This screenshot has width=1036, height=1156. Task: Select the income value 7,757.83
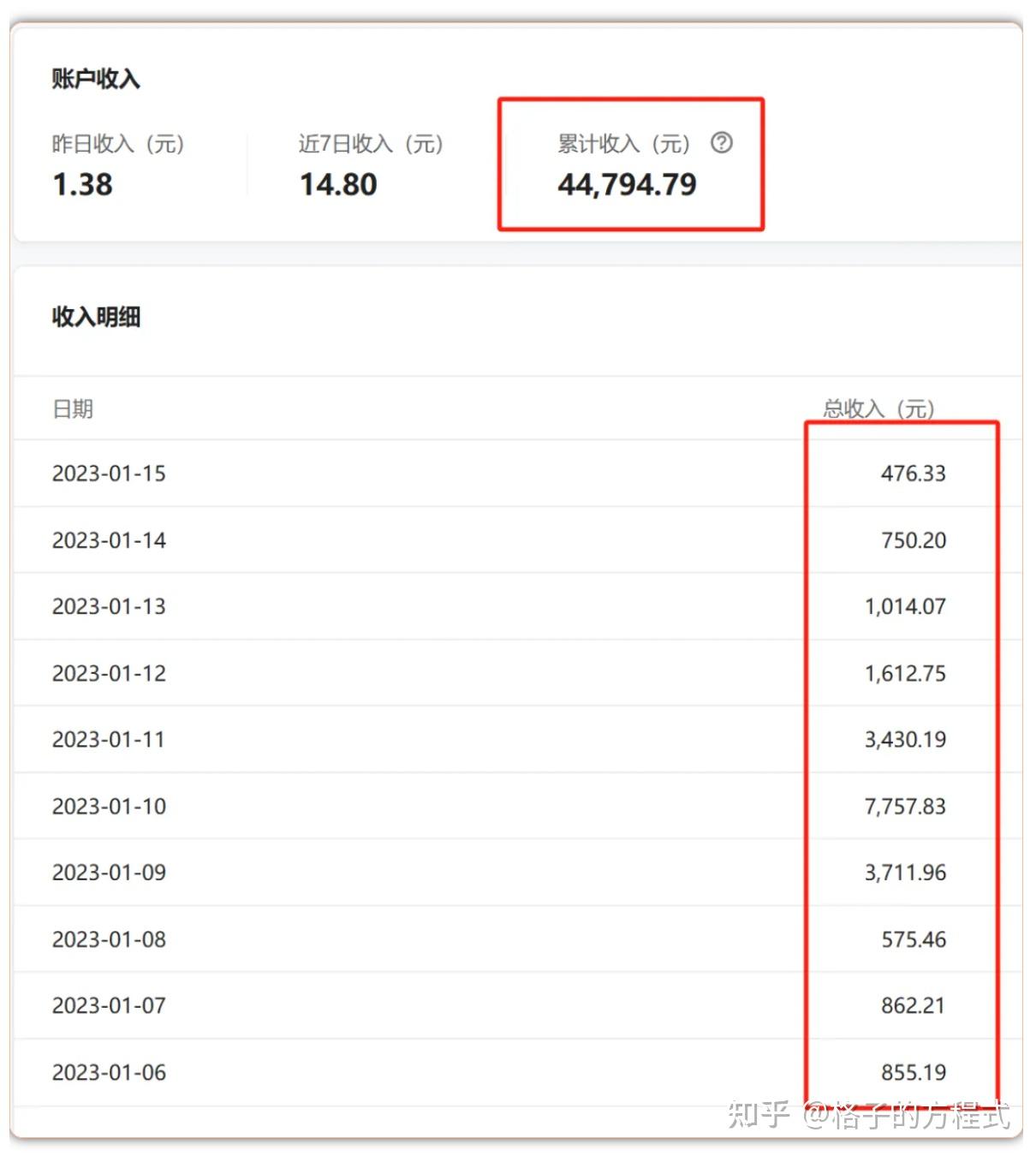tap(906, 806)
